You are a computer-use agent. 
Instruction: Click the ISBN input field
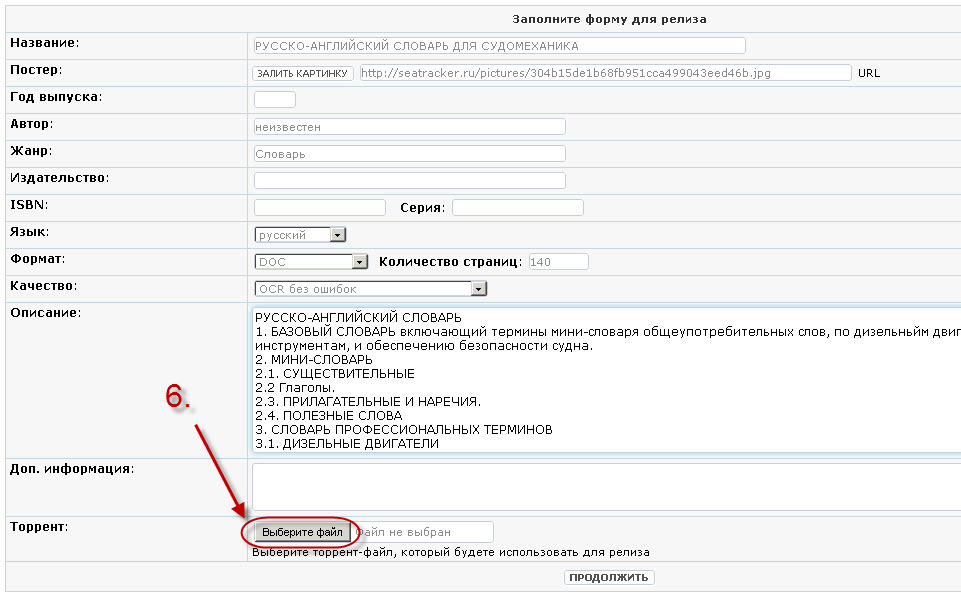pos(320,208)
